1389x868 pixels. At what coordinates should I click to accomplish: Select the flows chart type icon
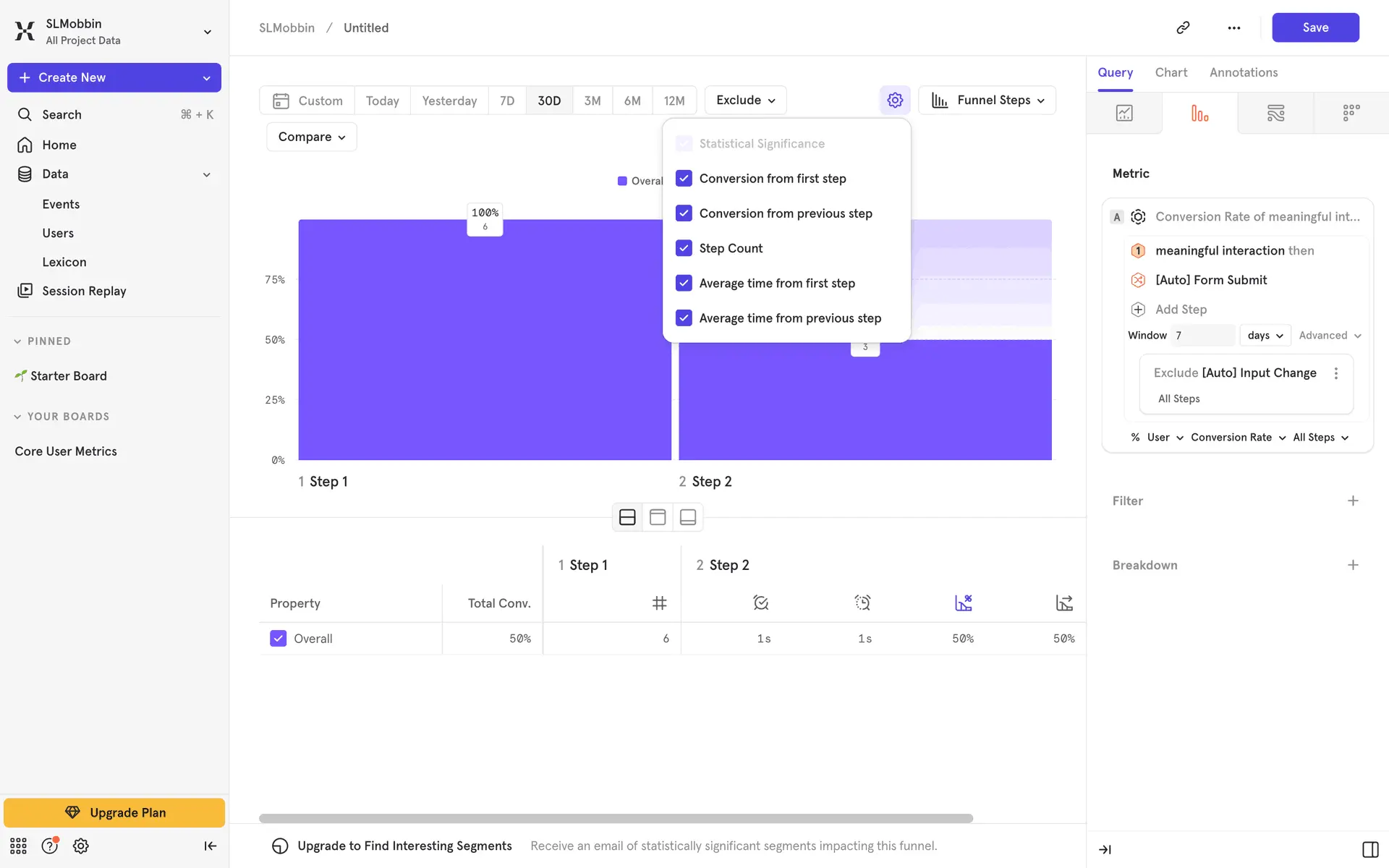[x=1275, y=114]
